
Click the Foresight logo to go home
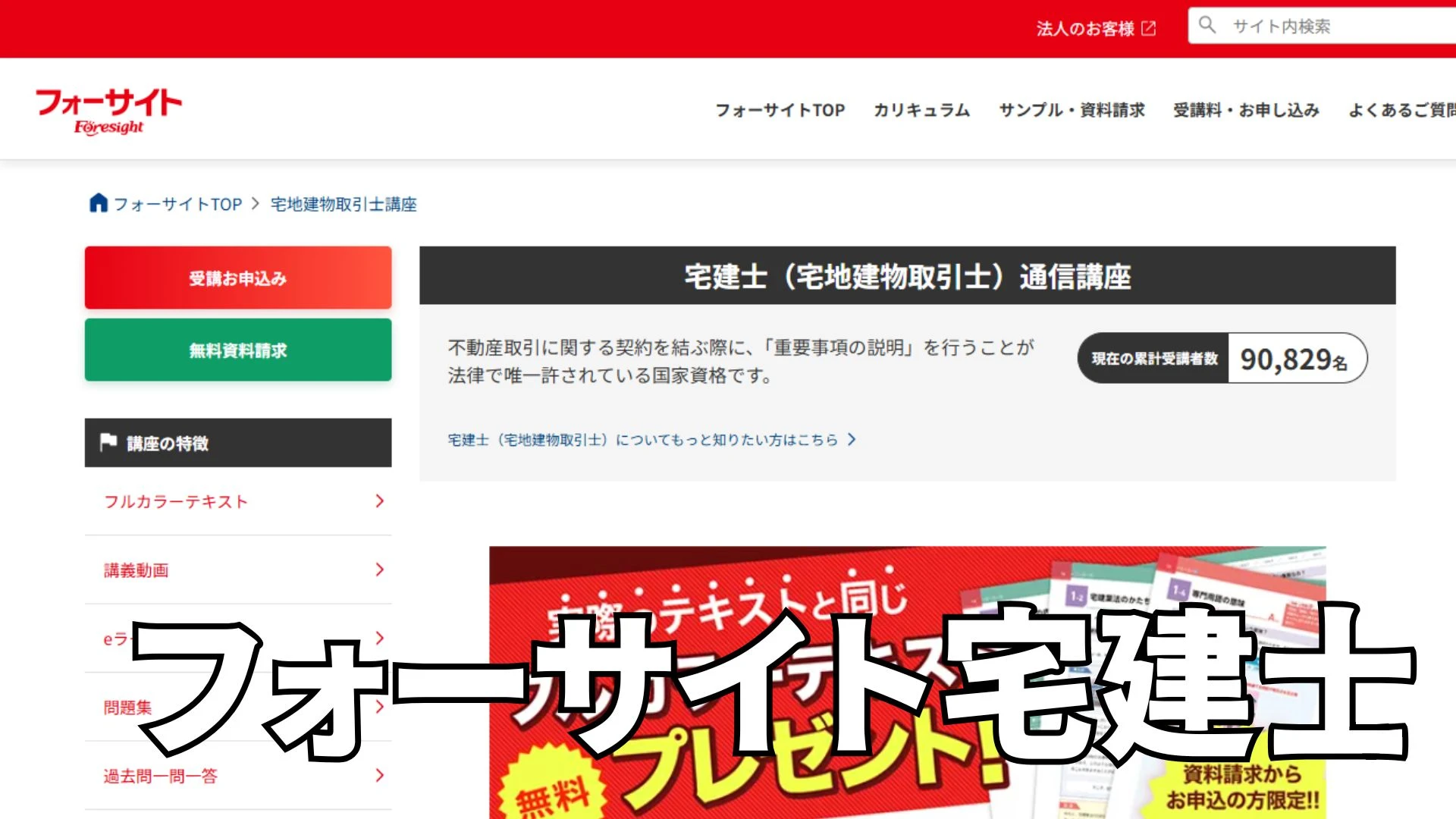[109, 108]
